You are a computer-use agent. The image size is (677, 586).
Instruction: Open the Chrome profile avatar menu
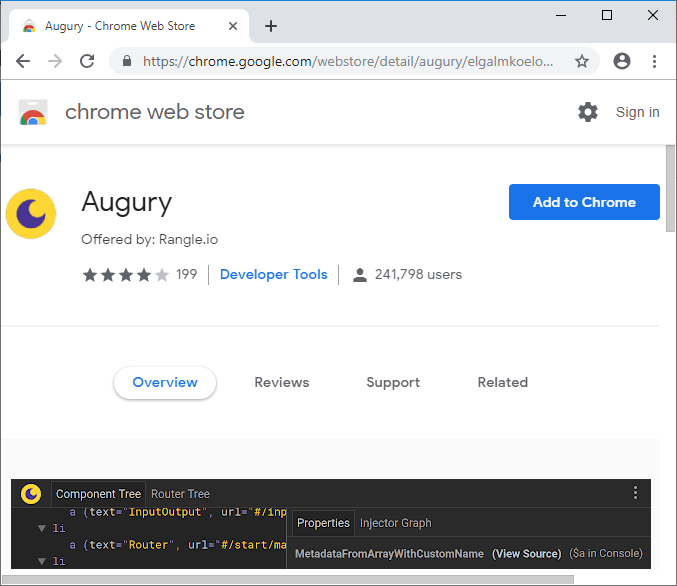click(x=622, y=61)
